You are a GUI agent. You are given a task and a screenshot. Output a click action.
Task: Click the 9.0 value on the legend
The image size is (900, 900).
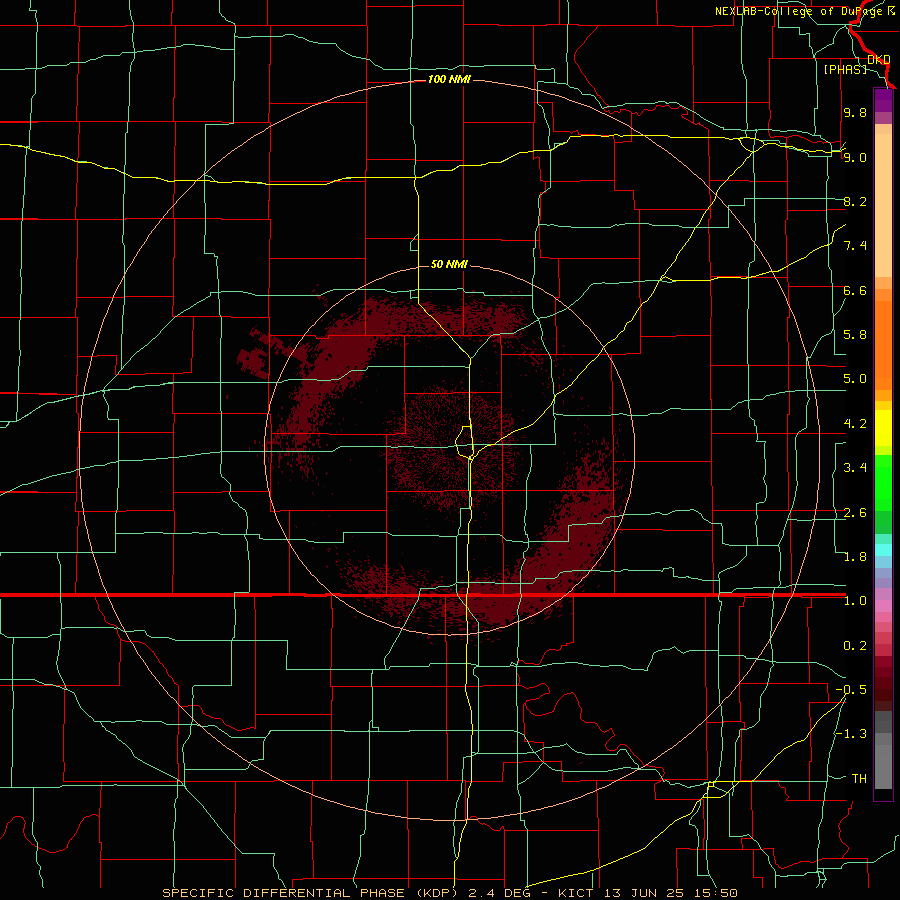[855, 157]
